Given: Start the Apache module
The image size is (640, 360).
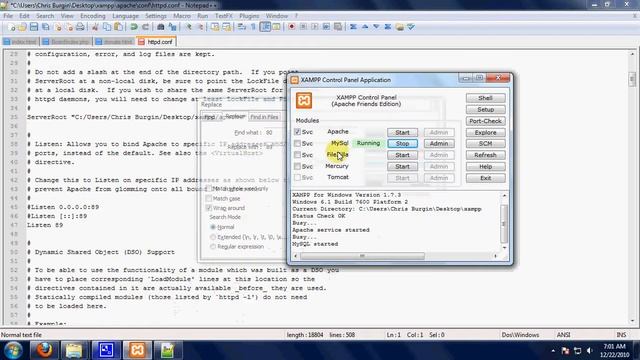Looking at the screenshot, I should pyautogui.click(x=402, y=132).
